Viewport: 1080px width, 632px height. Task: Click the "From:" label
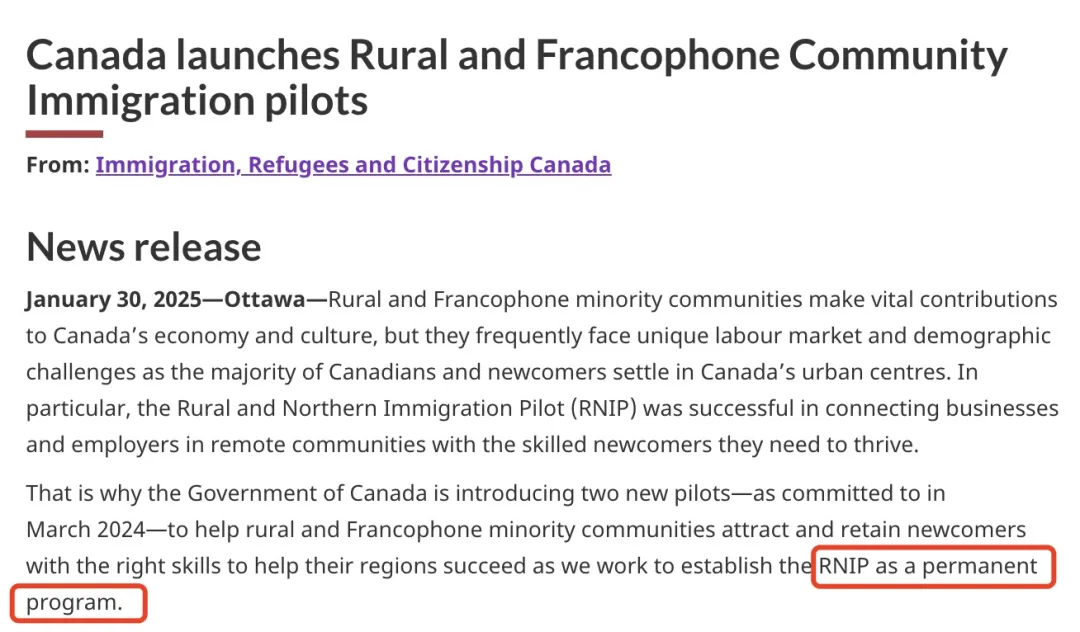tap(57, 165)
